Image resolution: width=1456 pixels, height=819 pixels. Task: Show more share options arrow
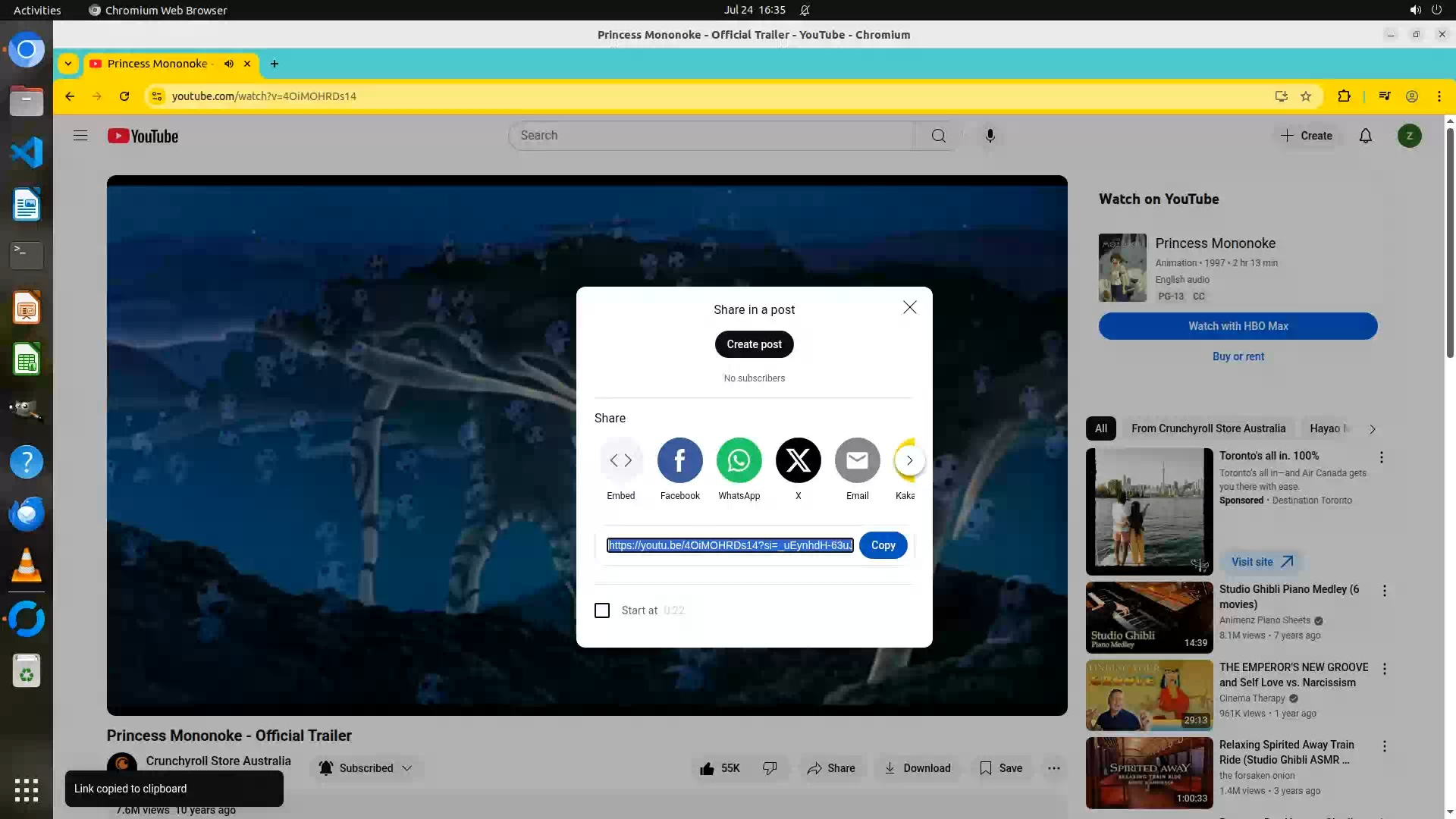point(909,460)
